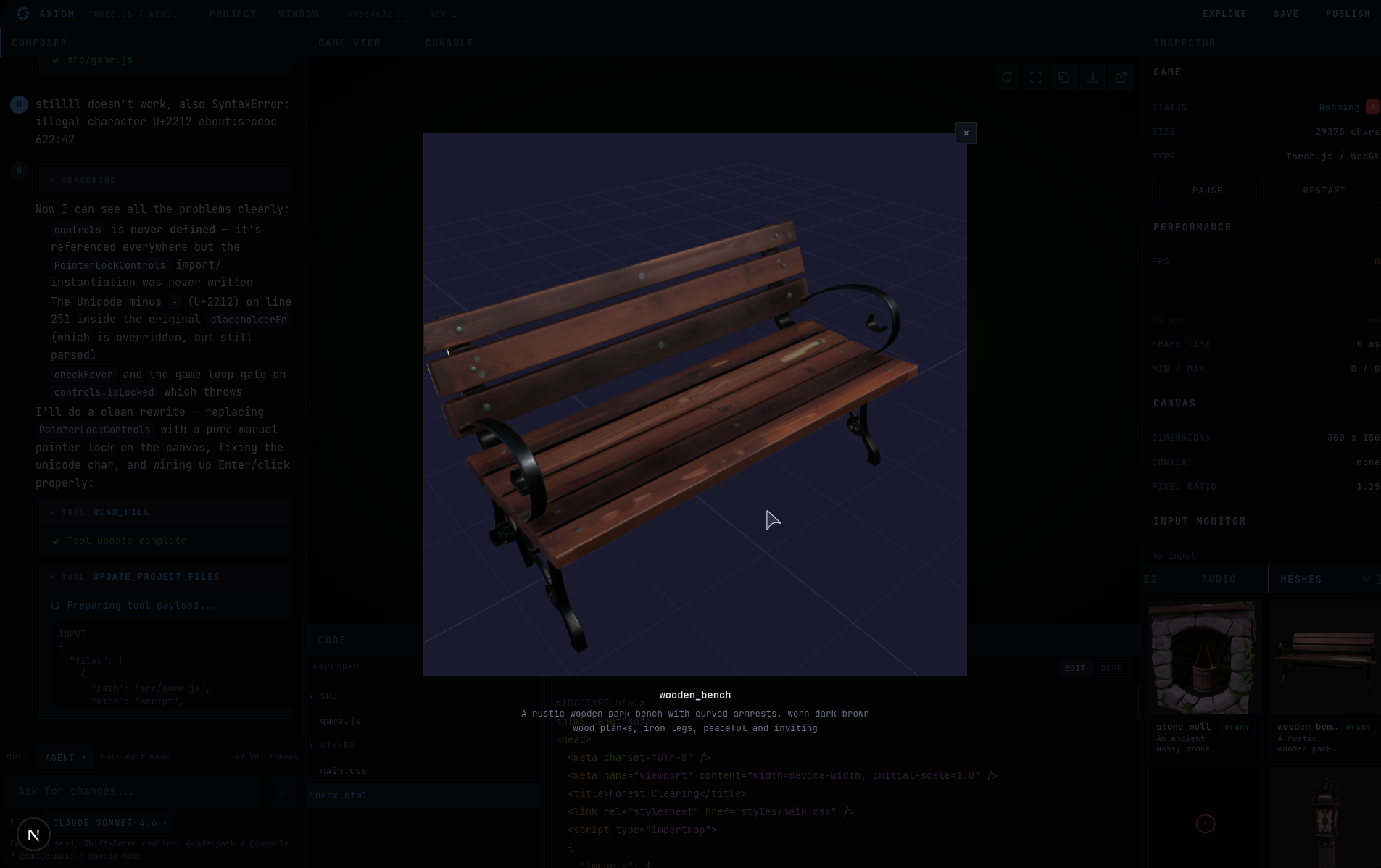Open the stone_well mesh thumbnail
This screenshot has width=1381, height=868.
click(1204, 658)
